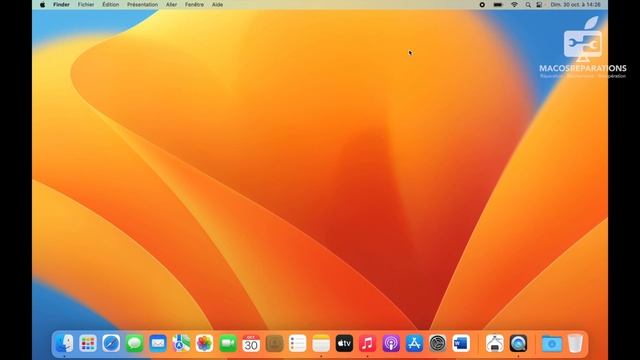Open the Finder menu

pyautogui.click(x=61, y=4)
